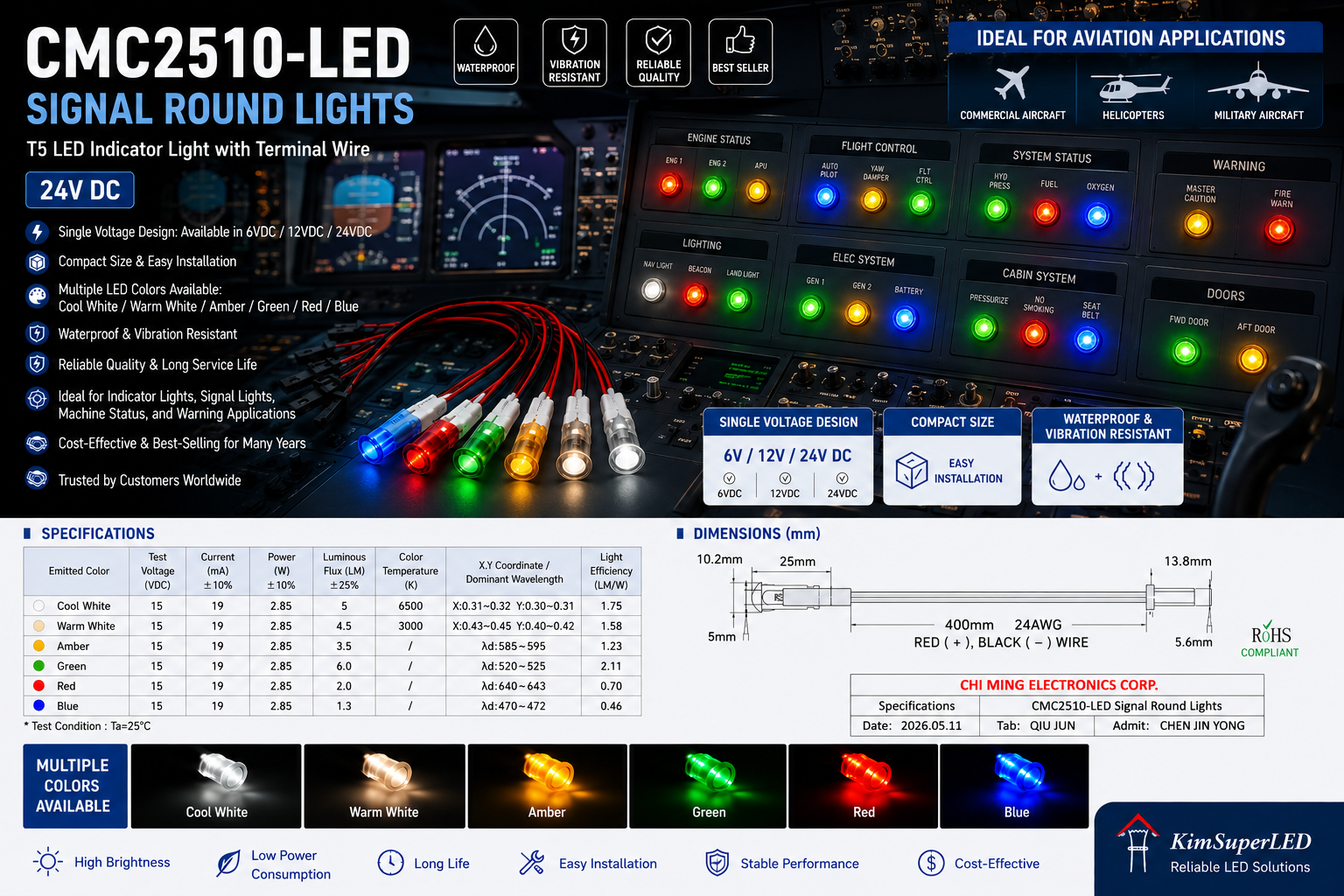Click the handshake icon beside Cost-Effective
This screenshot has width=1344, height=896.
point(37,443)
